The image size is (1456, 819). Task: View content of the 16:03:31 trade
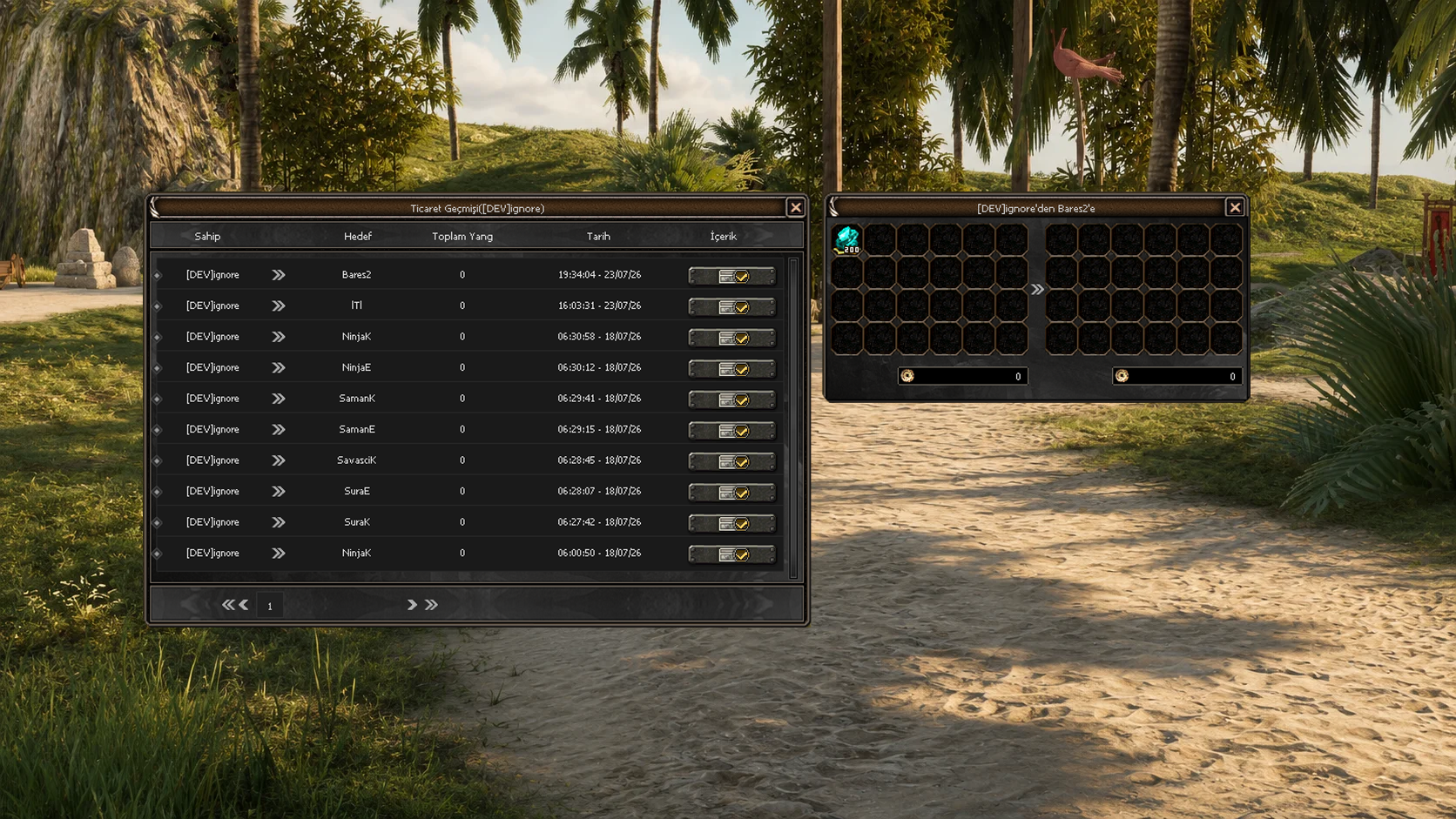coord(731,307)
